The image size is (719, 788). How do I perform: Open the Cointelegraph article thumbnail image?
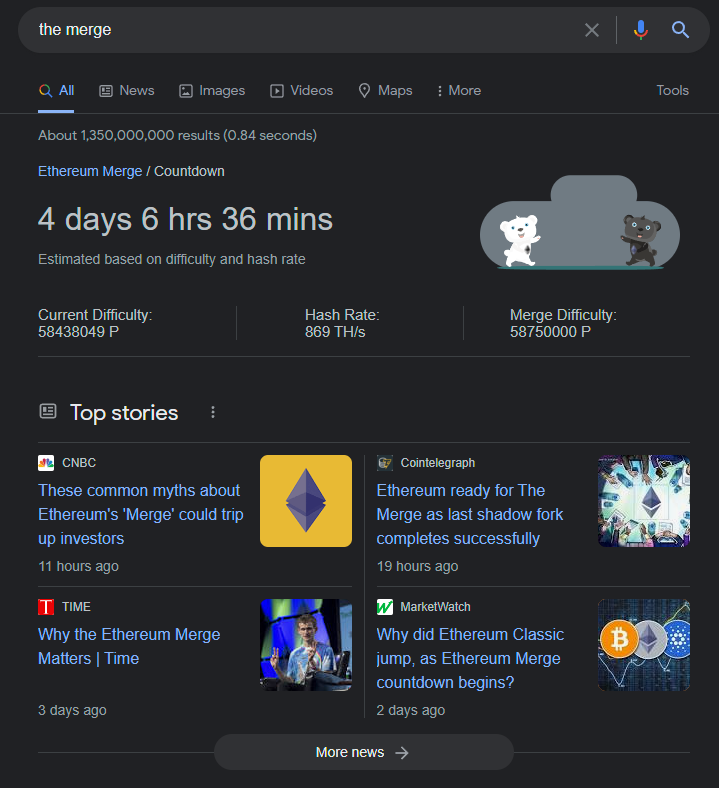tap(644, 501)
